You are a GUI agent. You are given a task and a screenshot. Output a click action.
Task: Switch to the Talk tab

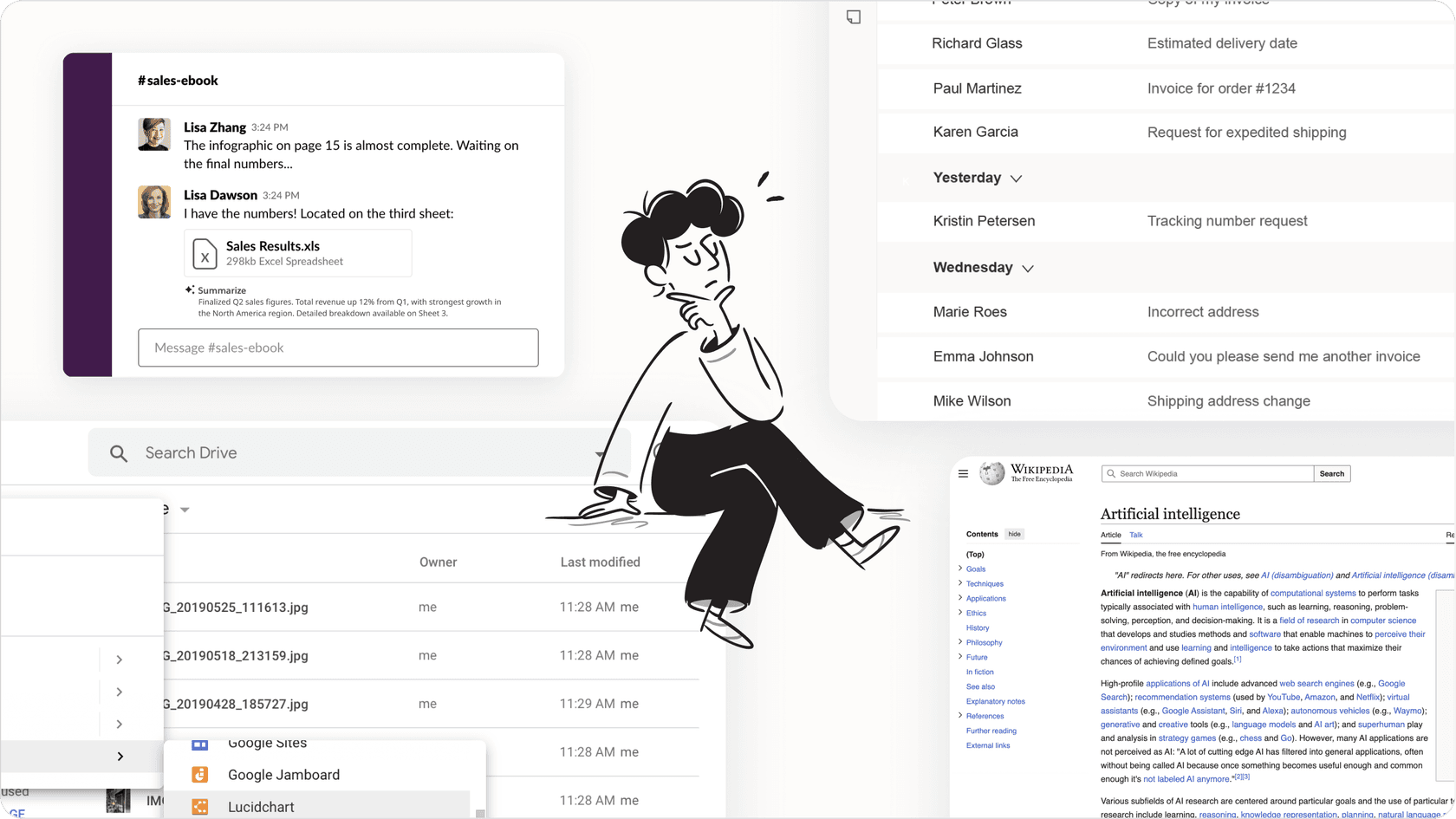[1135, 535]
